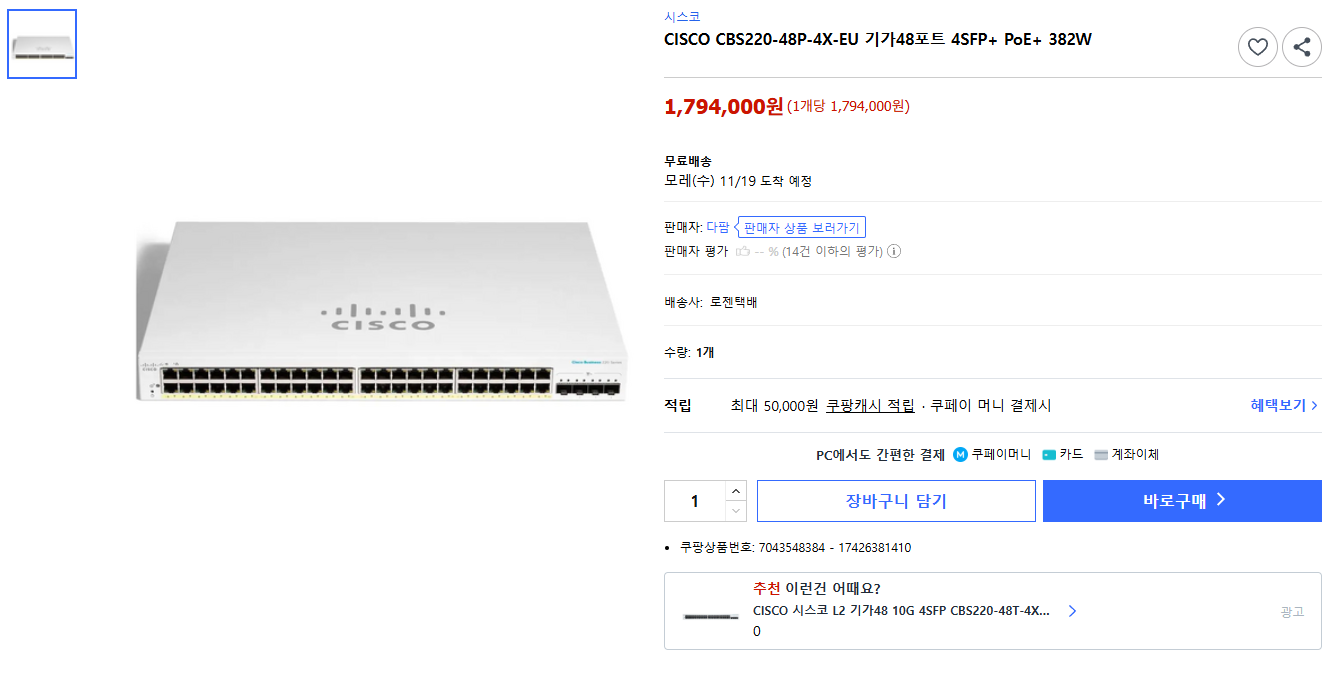This screenshot has height=673, width=1334.
Task: Increase quantity with the up arrow
Action: [x=736, y=491]
